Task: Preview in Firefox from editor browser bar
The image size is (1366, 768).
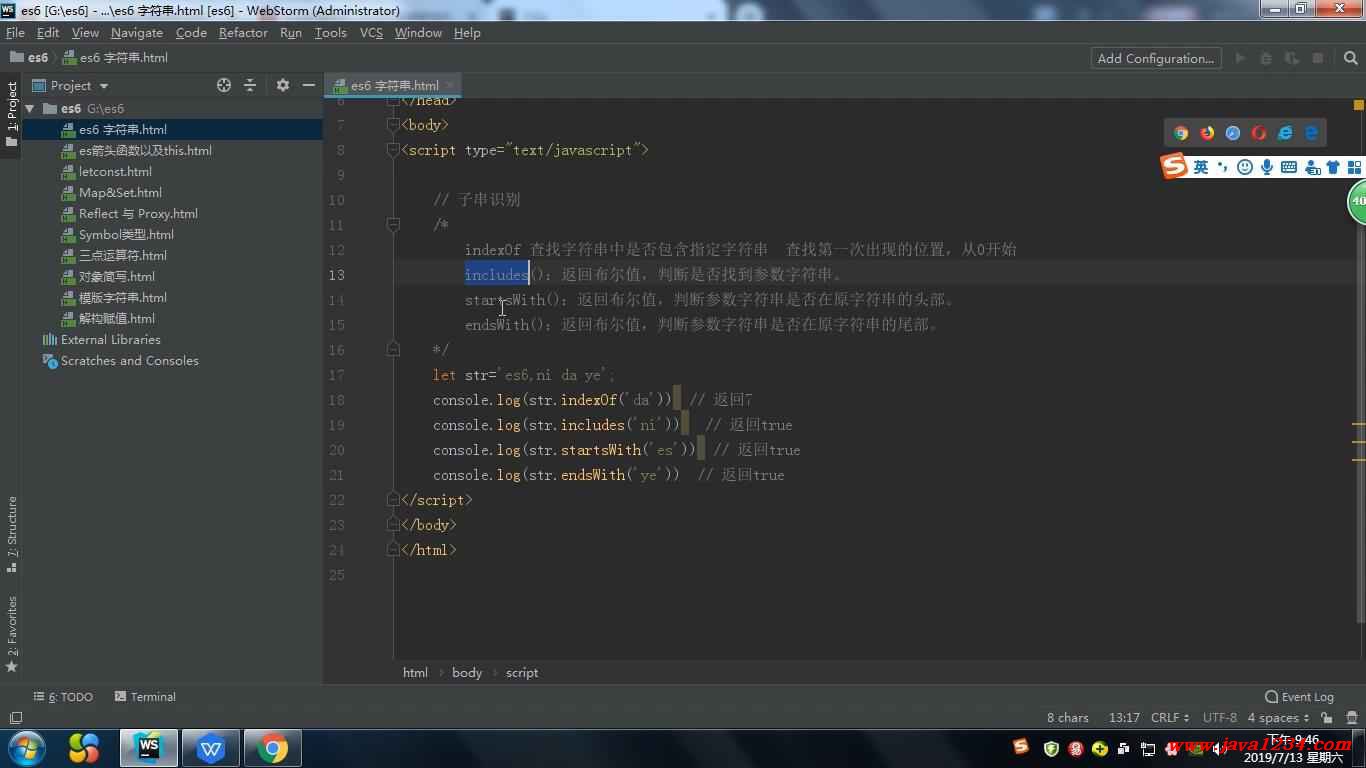Action: (x=1207, y=133)
